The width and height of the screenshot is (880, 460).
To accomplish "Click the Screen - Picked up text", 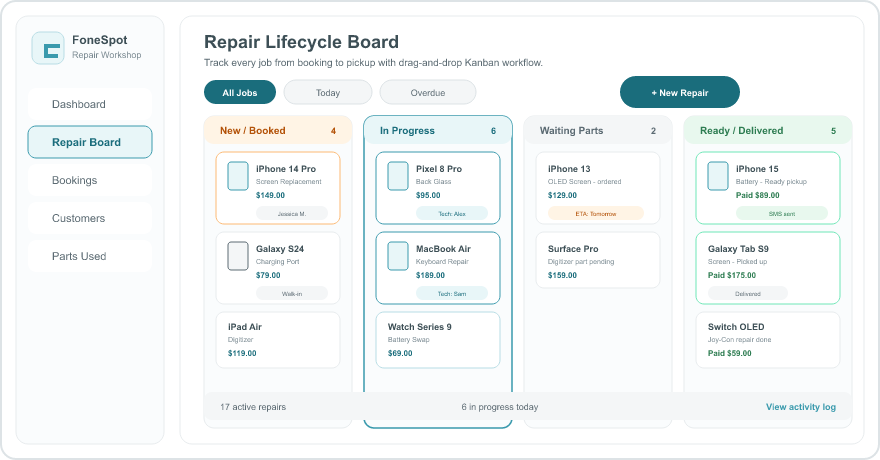I will (737, 262).
